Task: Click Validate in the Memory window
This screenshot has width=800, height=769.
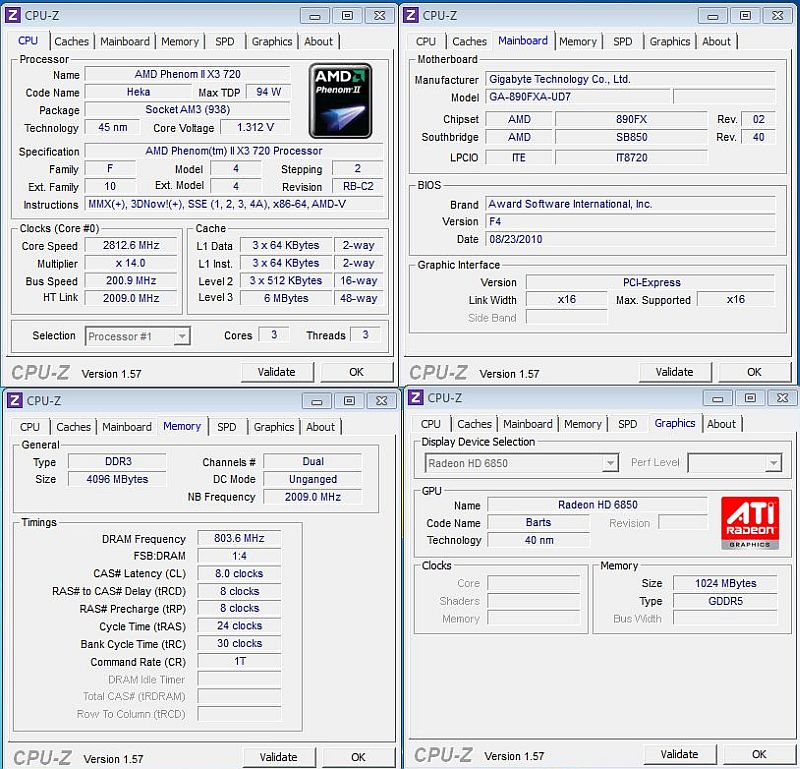Action: point(279,757)
